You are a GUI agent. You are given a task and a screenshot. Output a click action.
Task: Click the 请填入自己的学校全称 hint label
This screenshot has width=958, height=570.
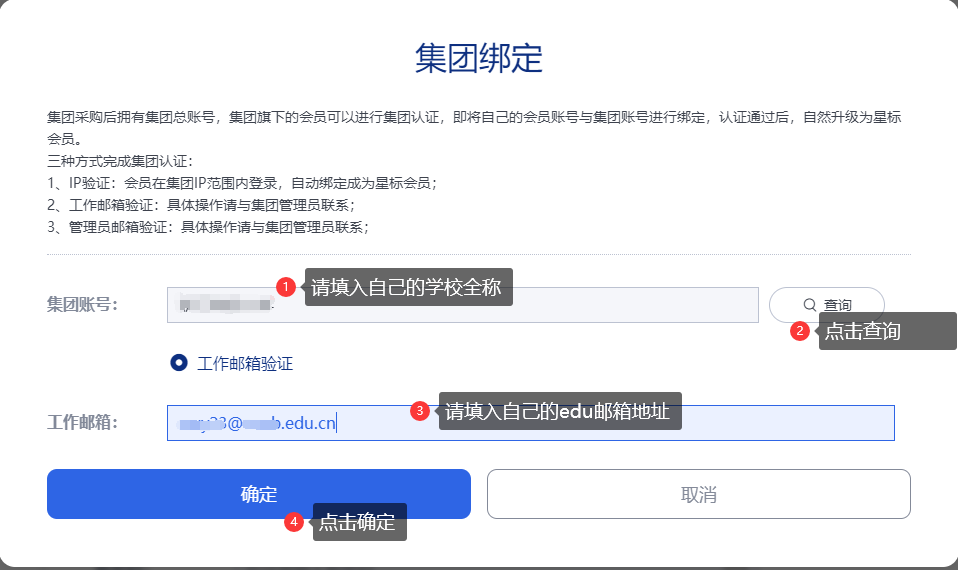(408, 287)
